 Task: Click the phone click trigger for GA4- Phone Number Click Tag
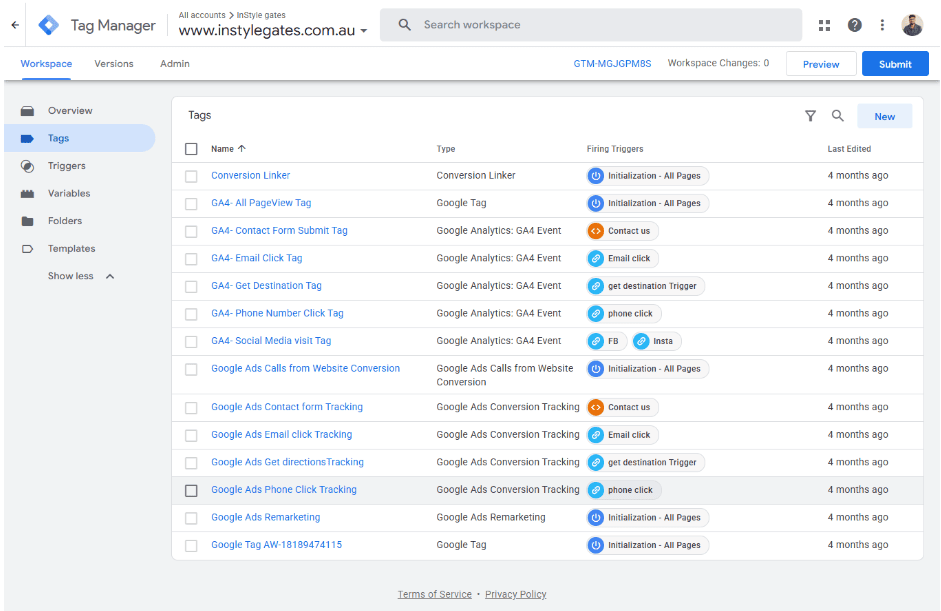[624, 314]
